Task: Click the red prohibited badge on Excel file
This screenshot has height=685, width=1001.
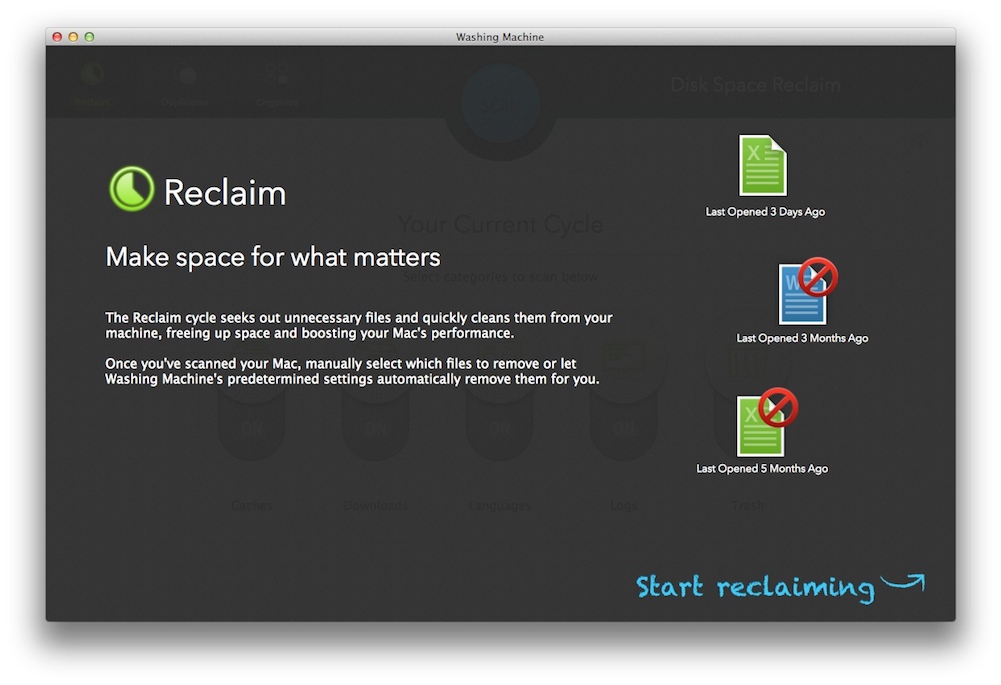Action: click(x=778, y=407)
